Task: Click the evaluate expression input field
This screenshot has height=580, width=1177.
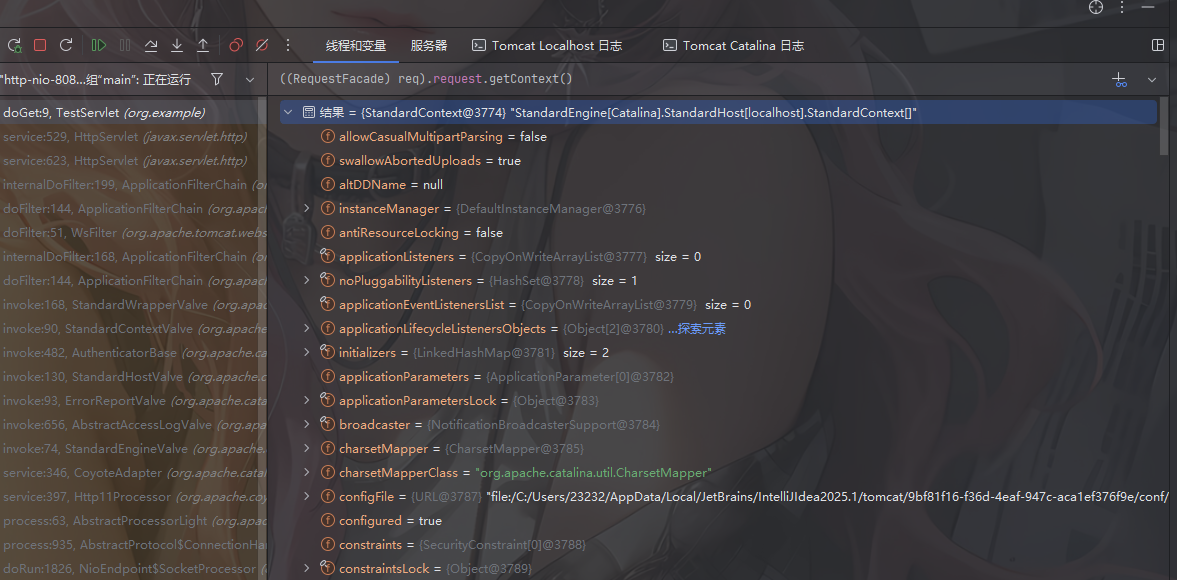Action: (680, 79)
